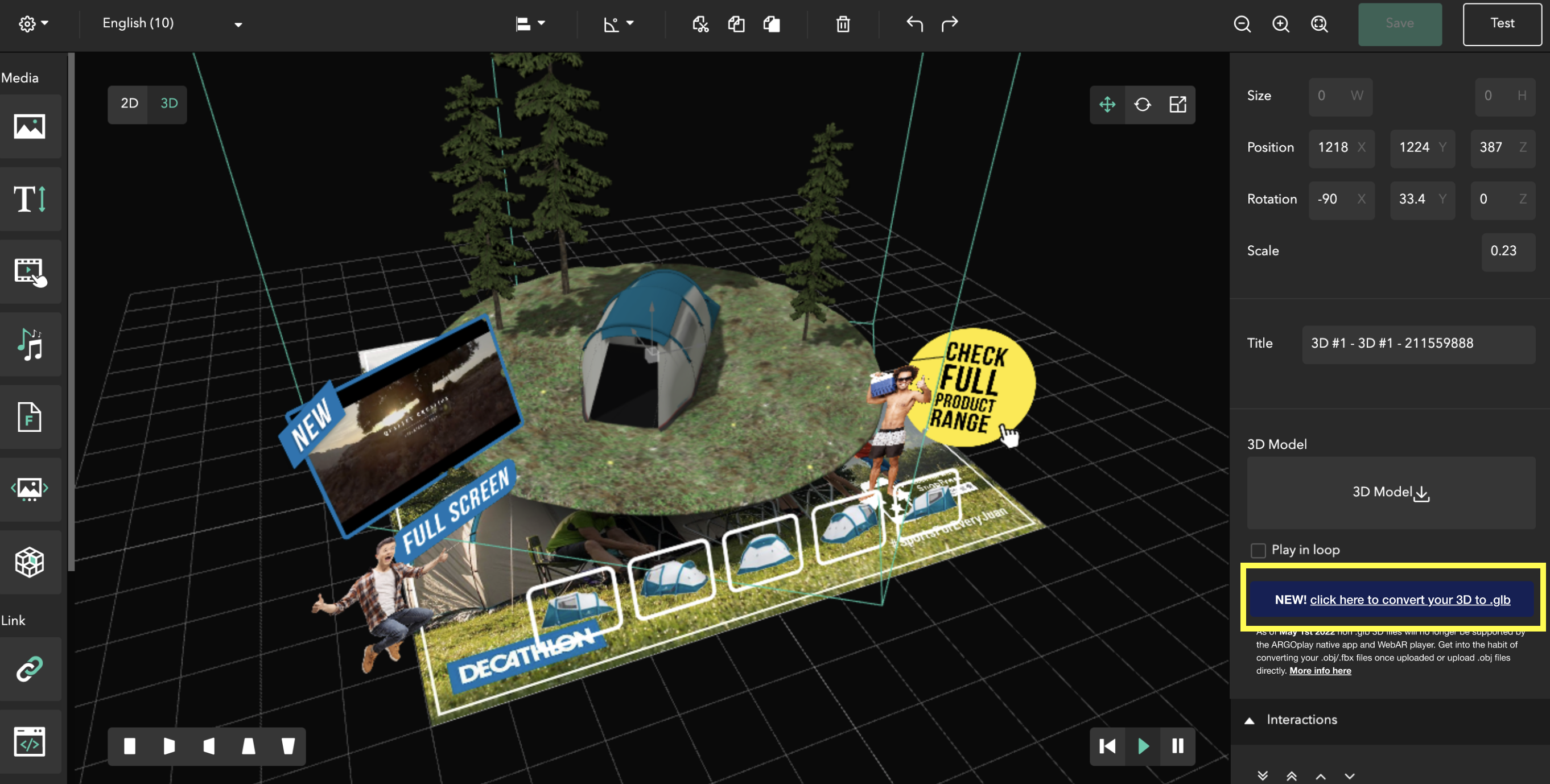The image size is (1550, 784).
Task: Click the Size height input field
Action: click(x=1504, y=96)
